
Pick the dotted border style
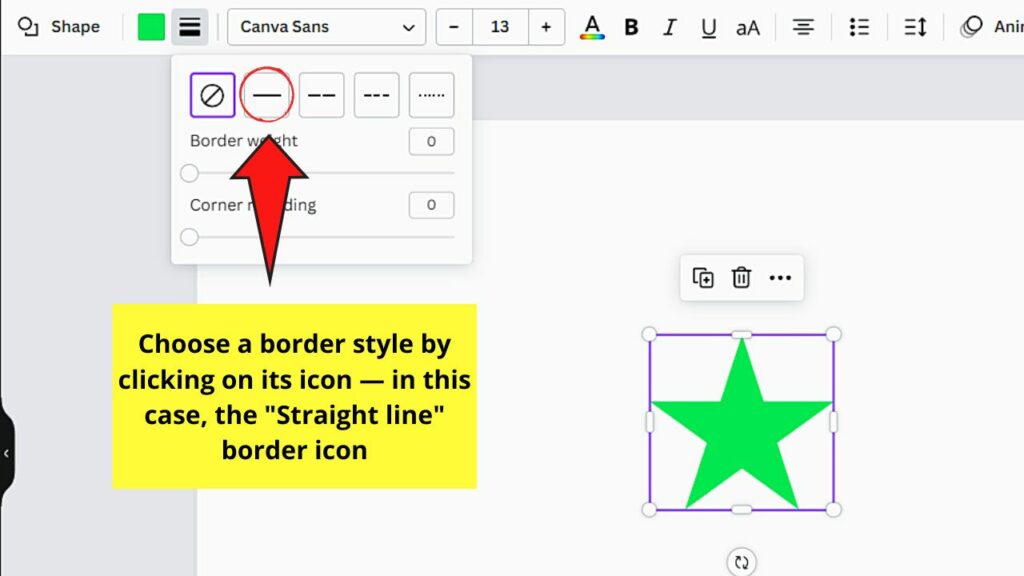432,94
